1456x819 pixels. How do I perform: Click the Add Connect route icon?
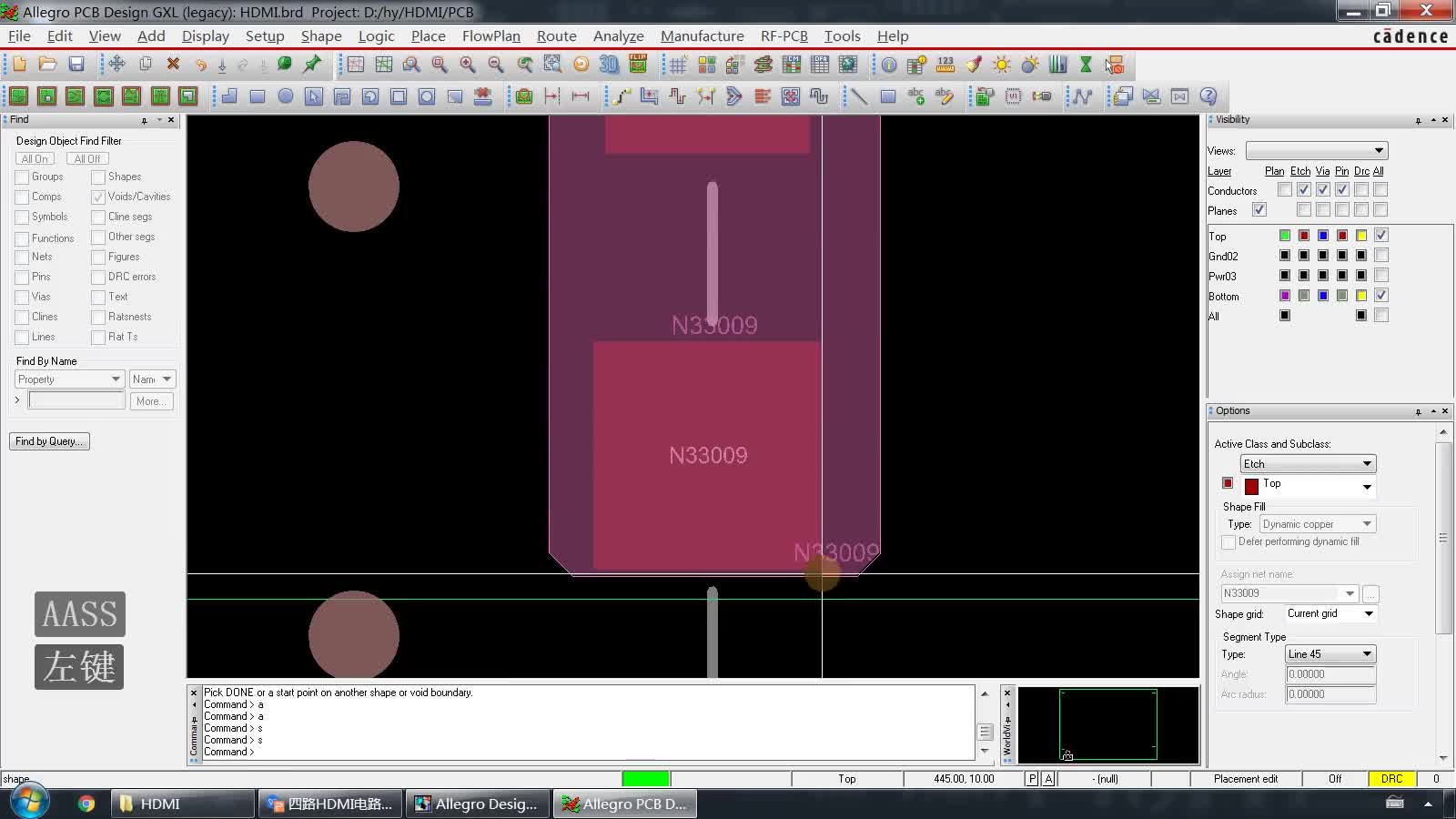621,96
